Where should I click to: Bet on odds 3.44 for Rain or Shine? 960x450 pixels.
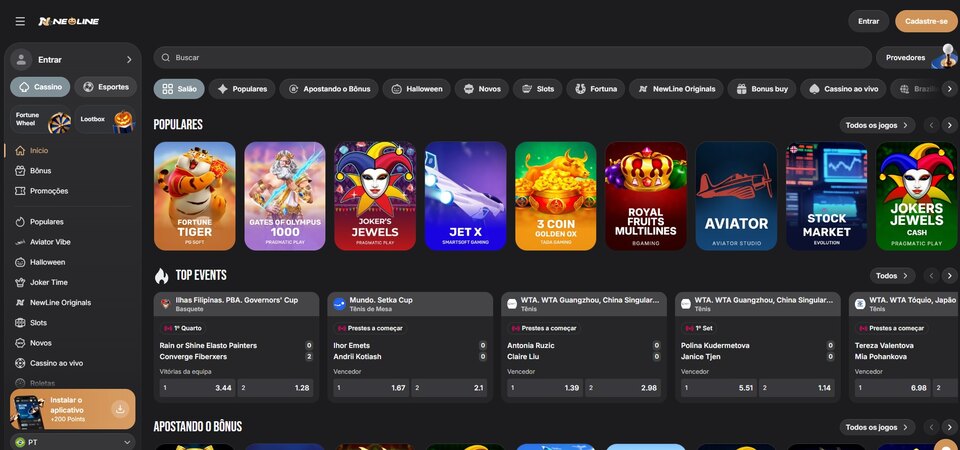pyautogui.click(x=197, y=388)
